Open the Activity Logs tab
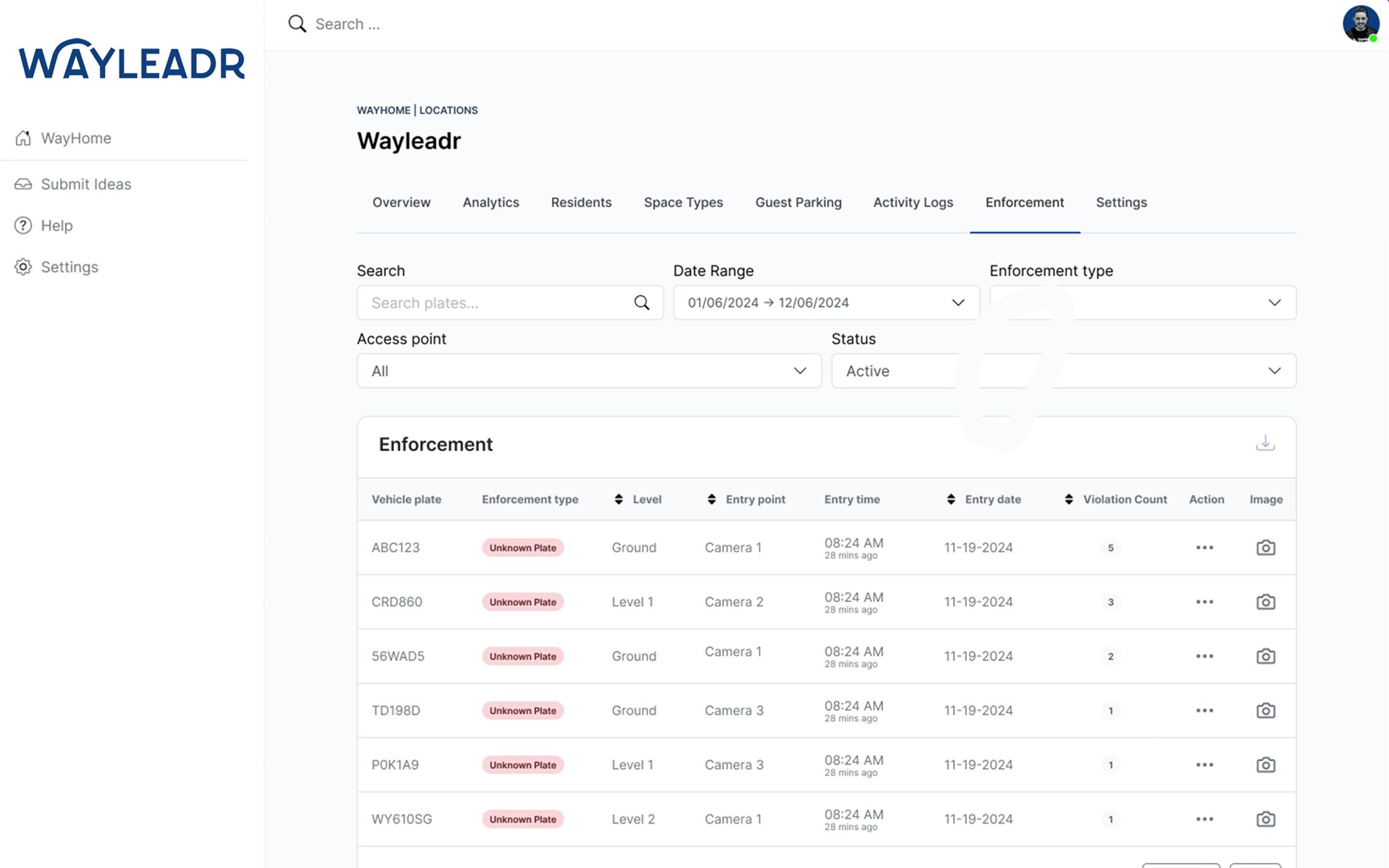 point(913,202)
